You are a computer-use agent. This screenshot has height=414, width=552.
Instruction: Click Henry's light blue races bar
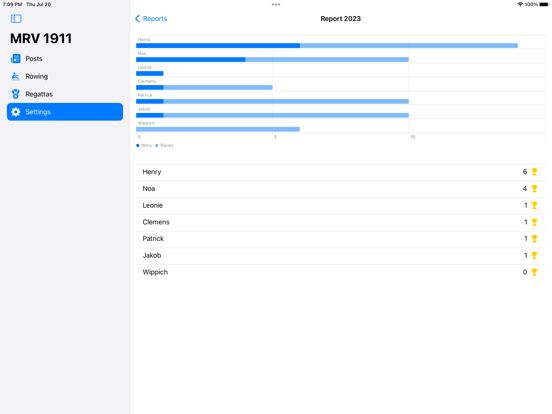[409, 45]
